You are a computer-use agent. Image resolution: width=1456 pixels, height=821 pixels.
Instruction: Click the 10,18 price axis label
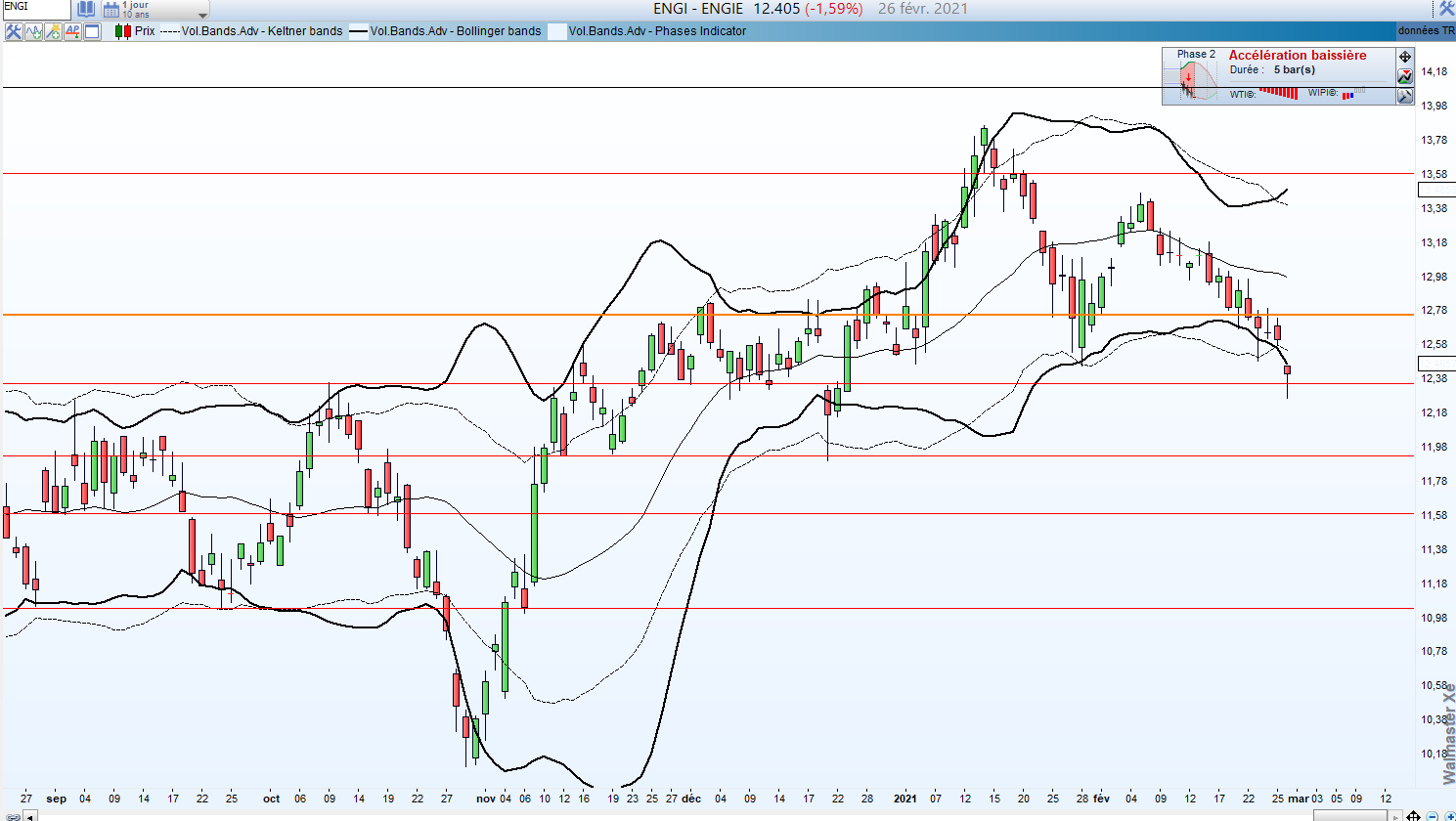point(1434,755)
